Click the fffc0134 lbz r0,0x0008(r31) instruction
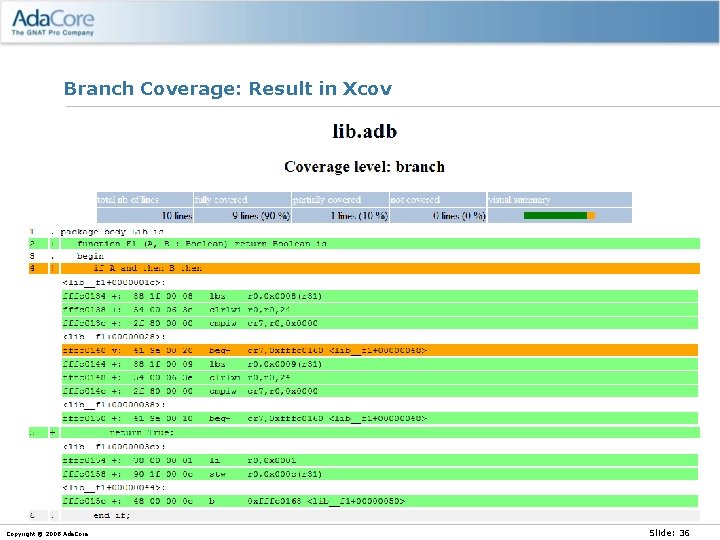720x540 pixels. [x=380, y=296]
